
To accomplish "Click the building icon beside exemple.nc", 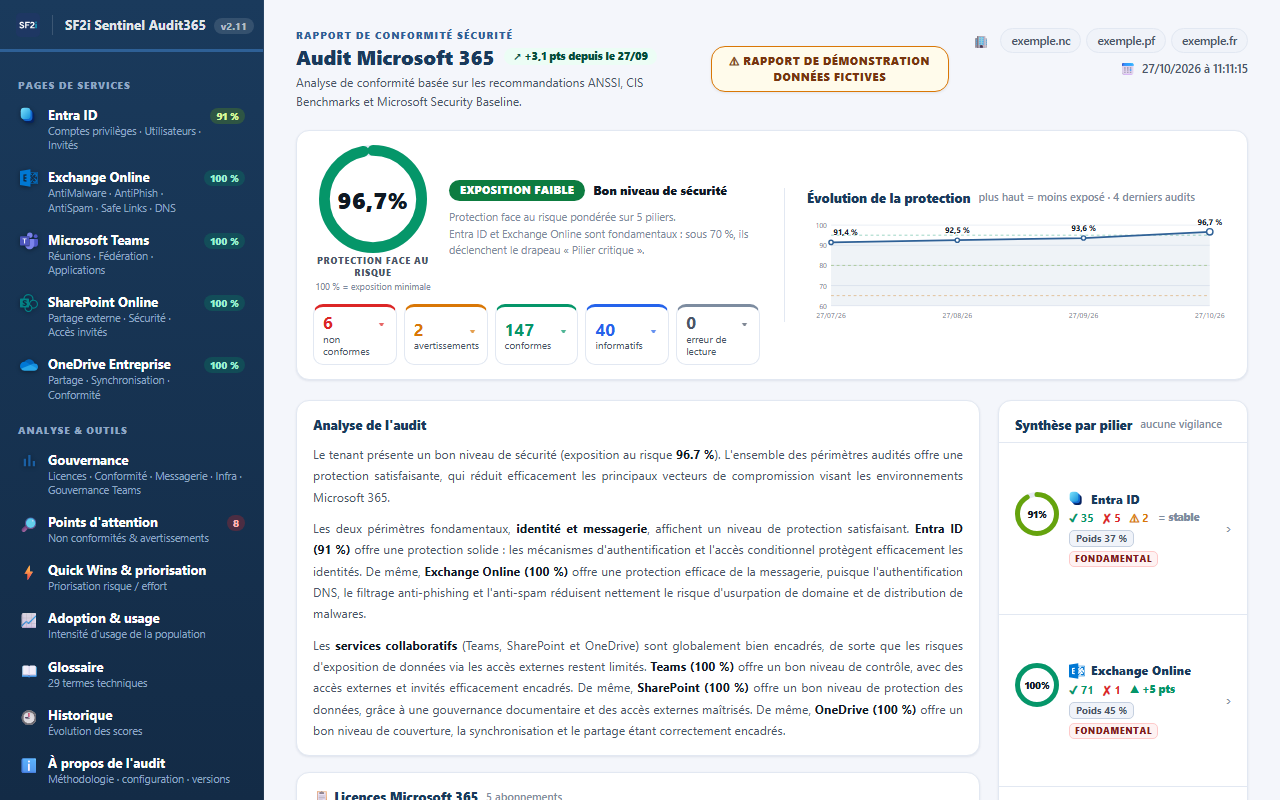I will coord(981,42).
